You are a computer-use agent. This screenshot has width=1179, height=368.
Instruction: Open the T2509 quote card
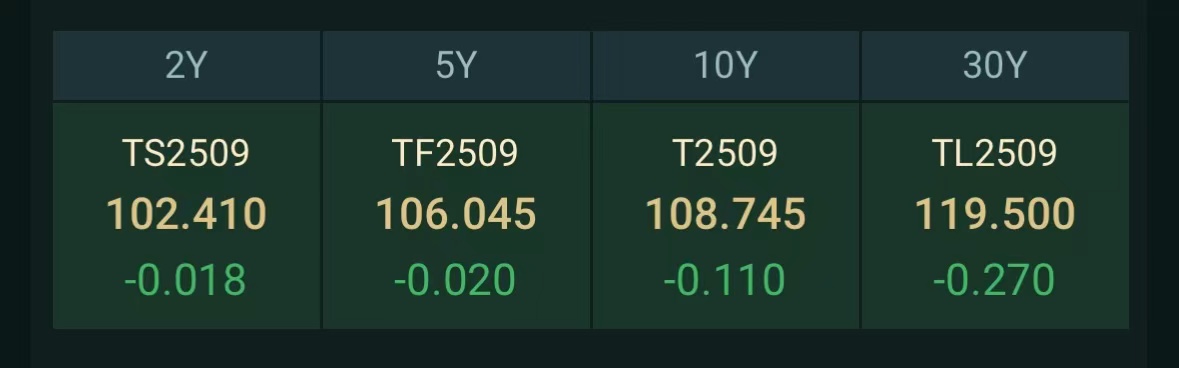click(726, 216)
